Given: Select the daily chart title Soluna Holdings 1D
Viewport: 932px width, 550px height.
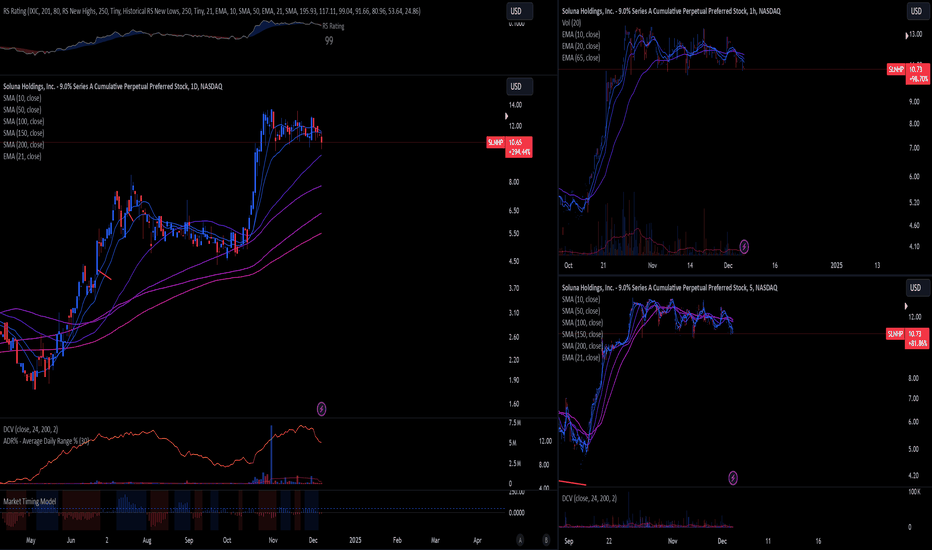Looking at the screenshot, I should click(x=112, y=86).
